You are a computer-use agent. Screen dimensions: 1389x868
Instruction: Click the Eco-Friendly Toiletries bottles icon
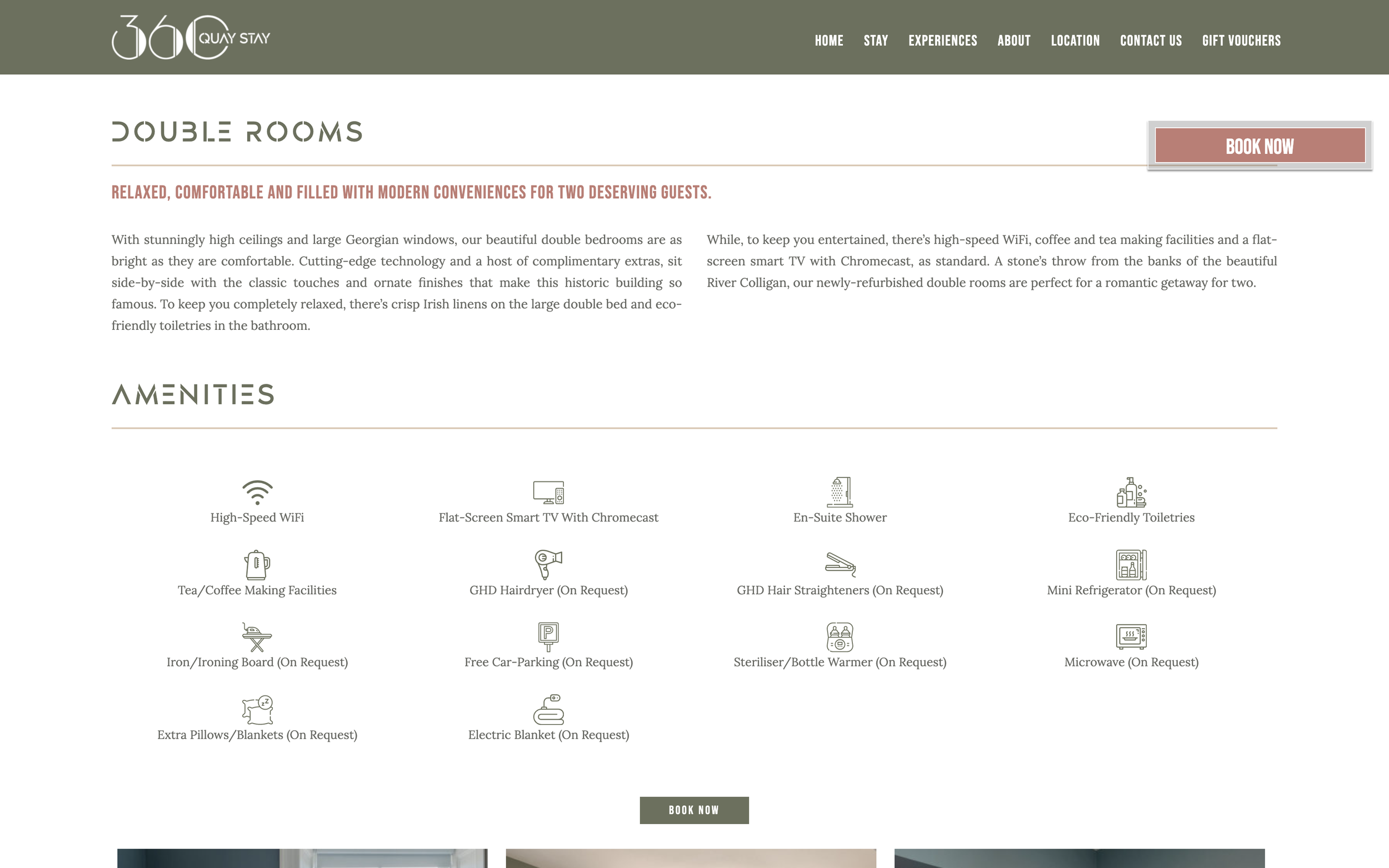1131,492
